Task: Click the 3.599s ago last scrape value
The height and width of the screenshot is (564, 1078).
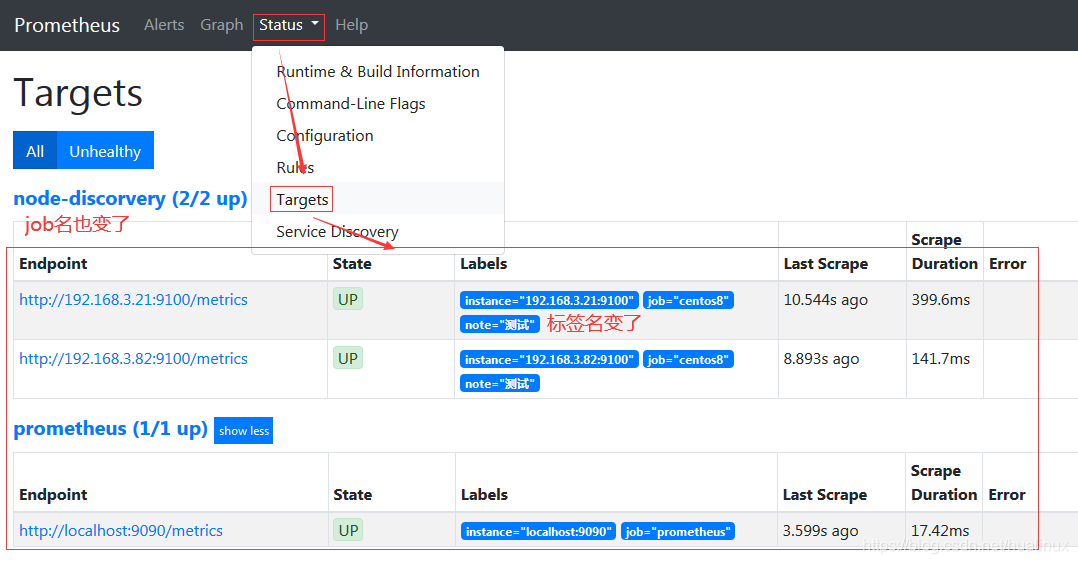Action: (821, 531)
